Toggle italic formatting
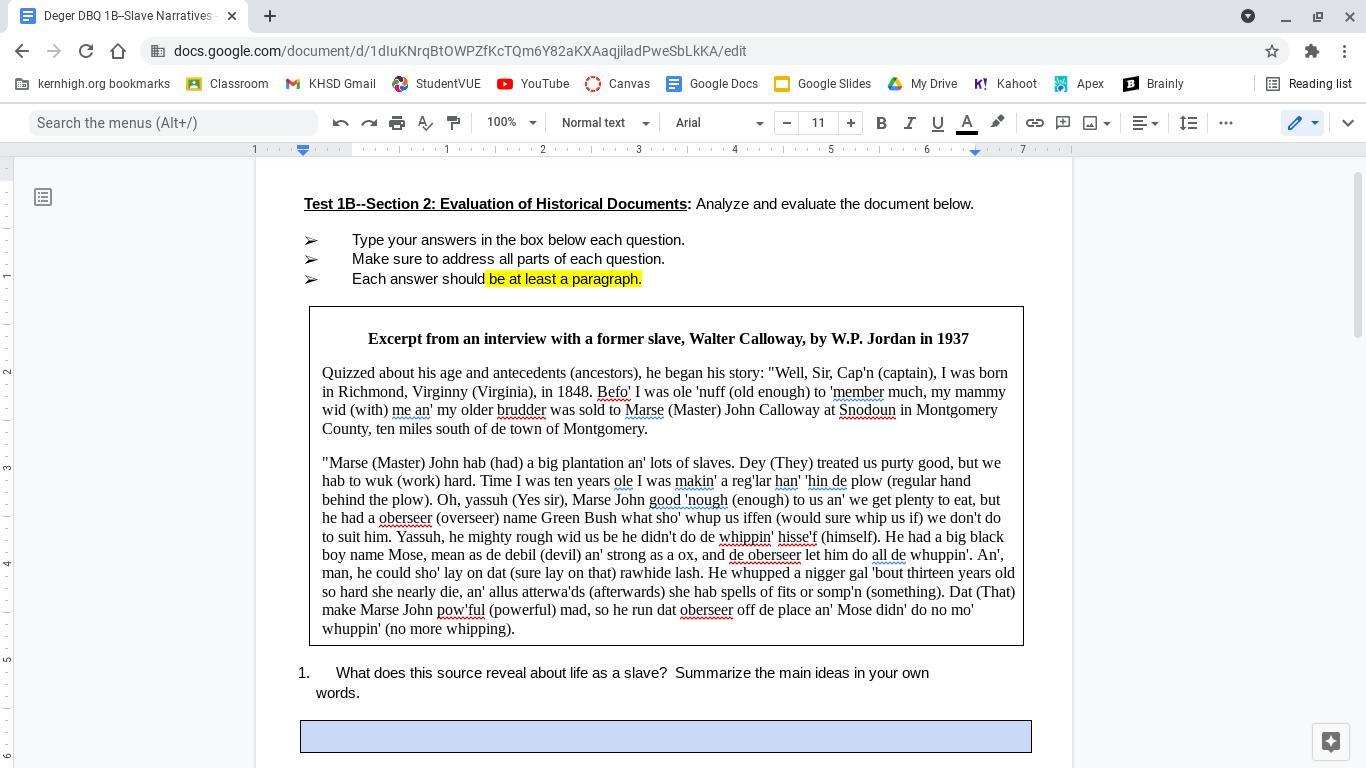Viewport: 1366px width, 768px height. point(909,123)
